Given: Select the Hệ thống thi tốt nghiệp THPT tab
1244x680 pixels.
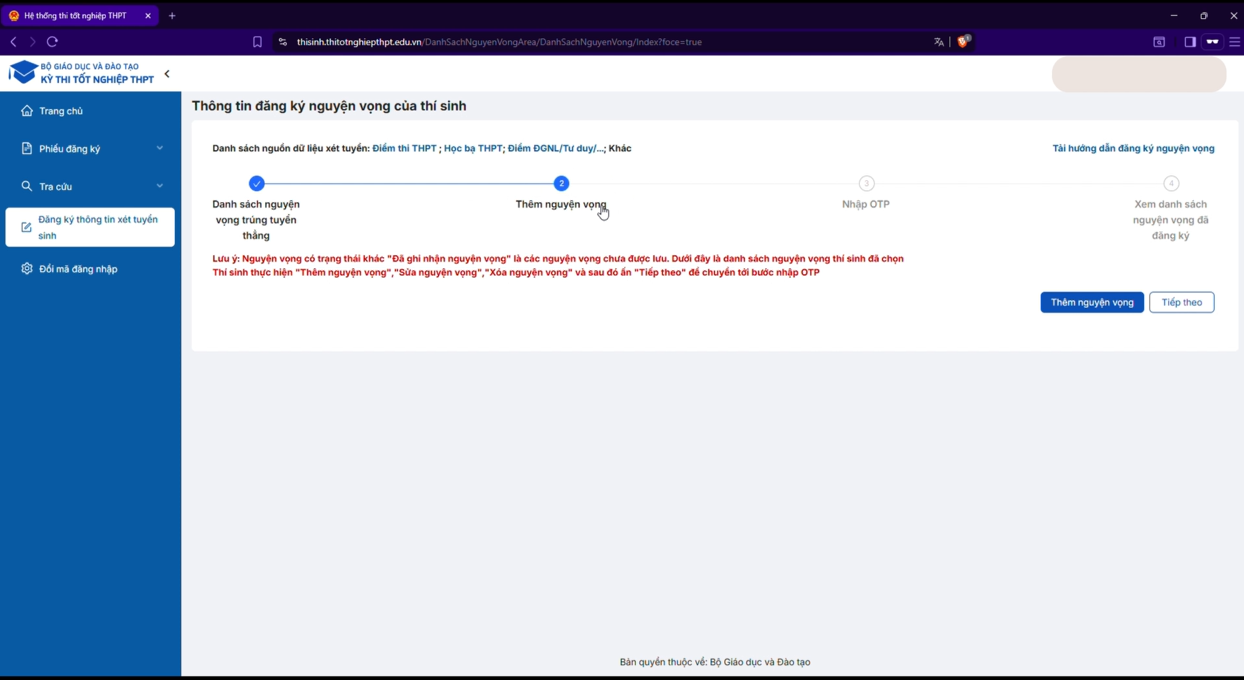Looking at the screenshot, I should (x=80, y=16).
